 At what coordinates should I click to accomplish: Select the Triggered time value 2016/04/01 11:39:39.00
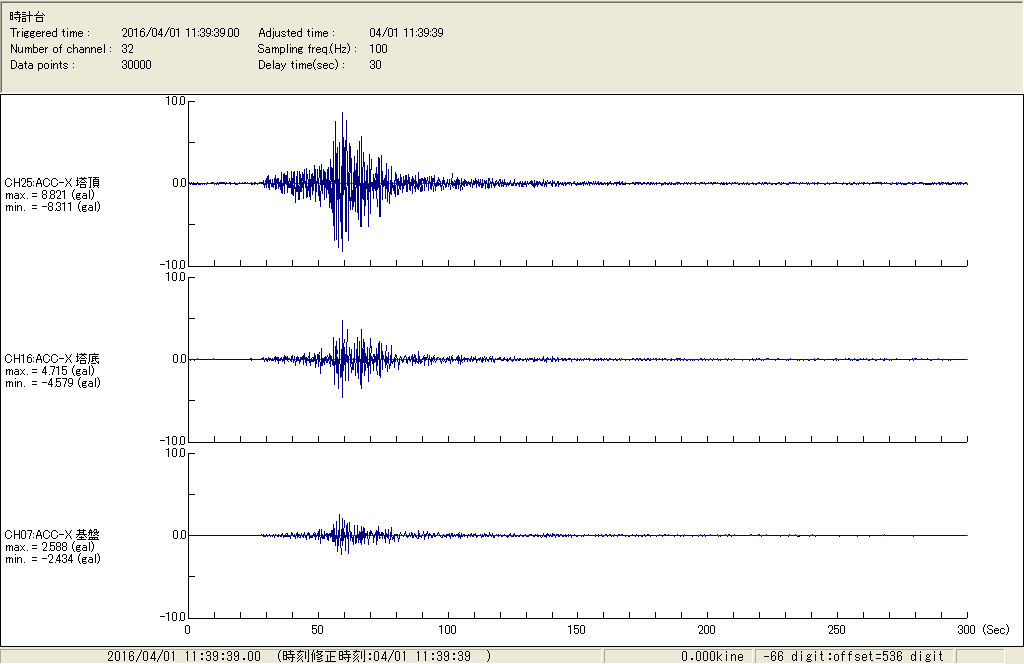coord(187,33)
